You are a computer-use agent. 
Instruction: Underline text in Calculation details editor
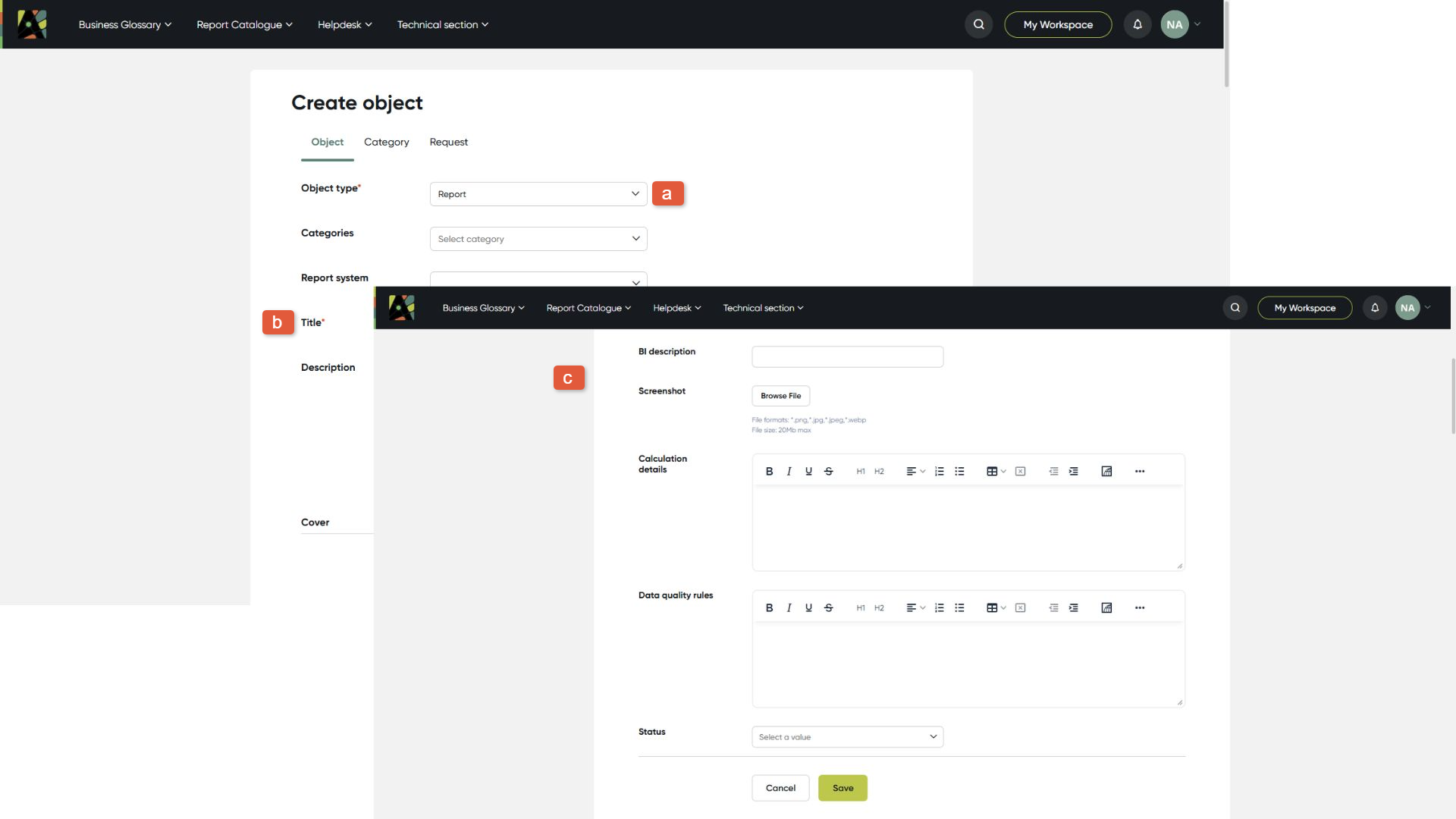808,471
